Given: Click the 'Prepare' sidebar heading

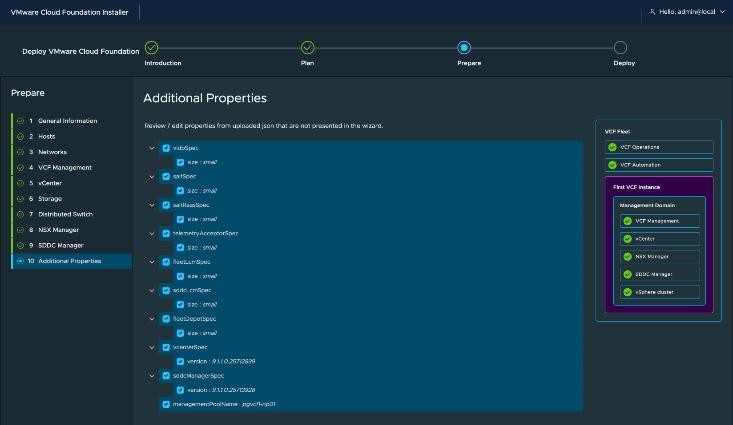Looking at the screenshot, I should click(x=28, y=93).
